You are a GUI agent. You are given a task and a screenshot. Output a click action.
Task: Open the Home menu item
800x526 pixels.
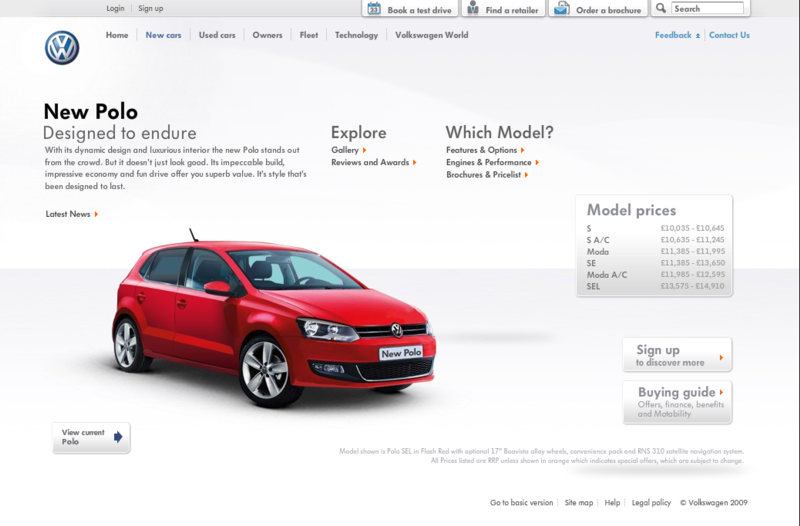point(117,35)
